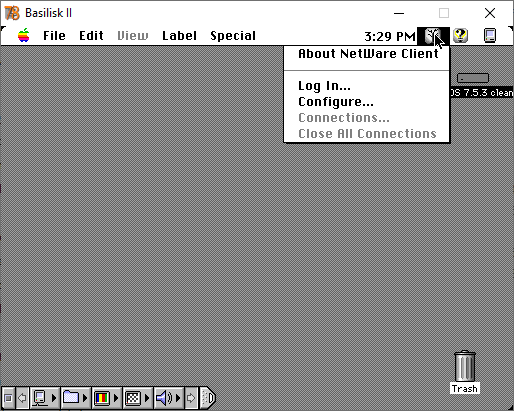Open the Application menu icon

tap(490, 36)
